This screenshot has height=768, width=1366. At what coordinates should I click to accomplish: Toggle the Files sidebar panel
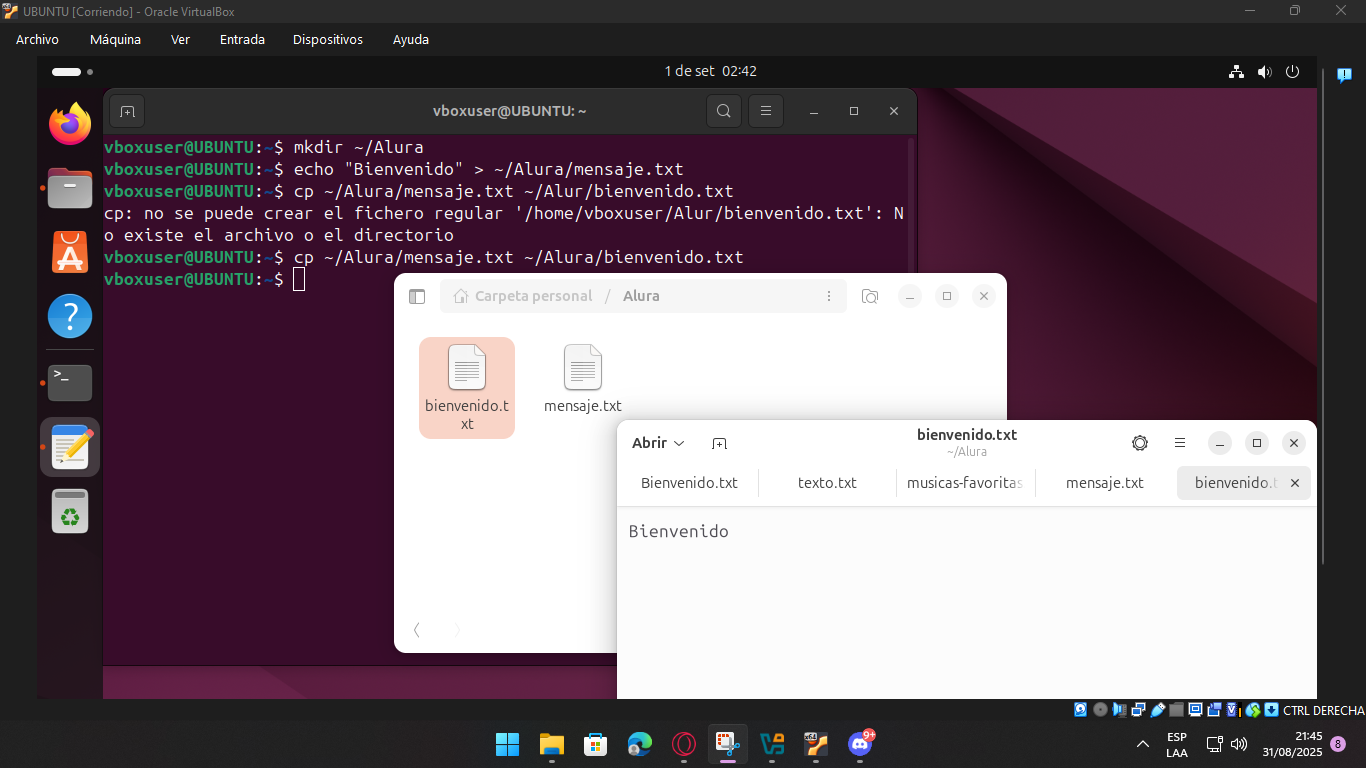tap(417, 296)
